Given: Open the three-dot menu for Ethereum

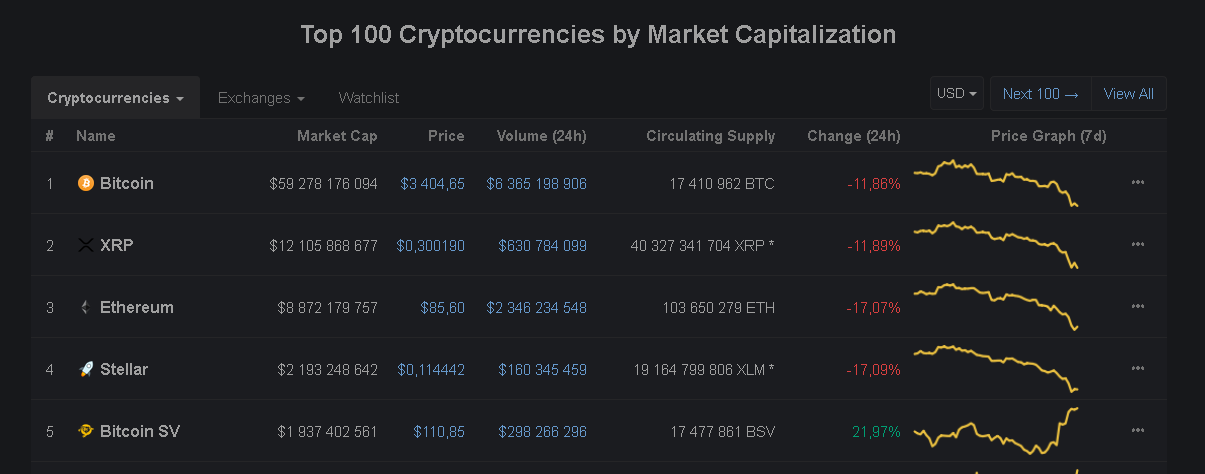Looking at the screenshot, I should point(1137,307).
